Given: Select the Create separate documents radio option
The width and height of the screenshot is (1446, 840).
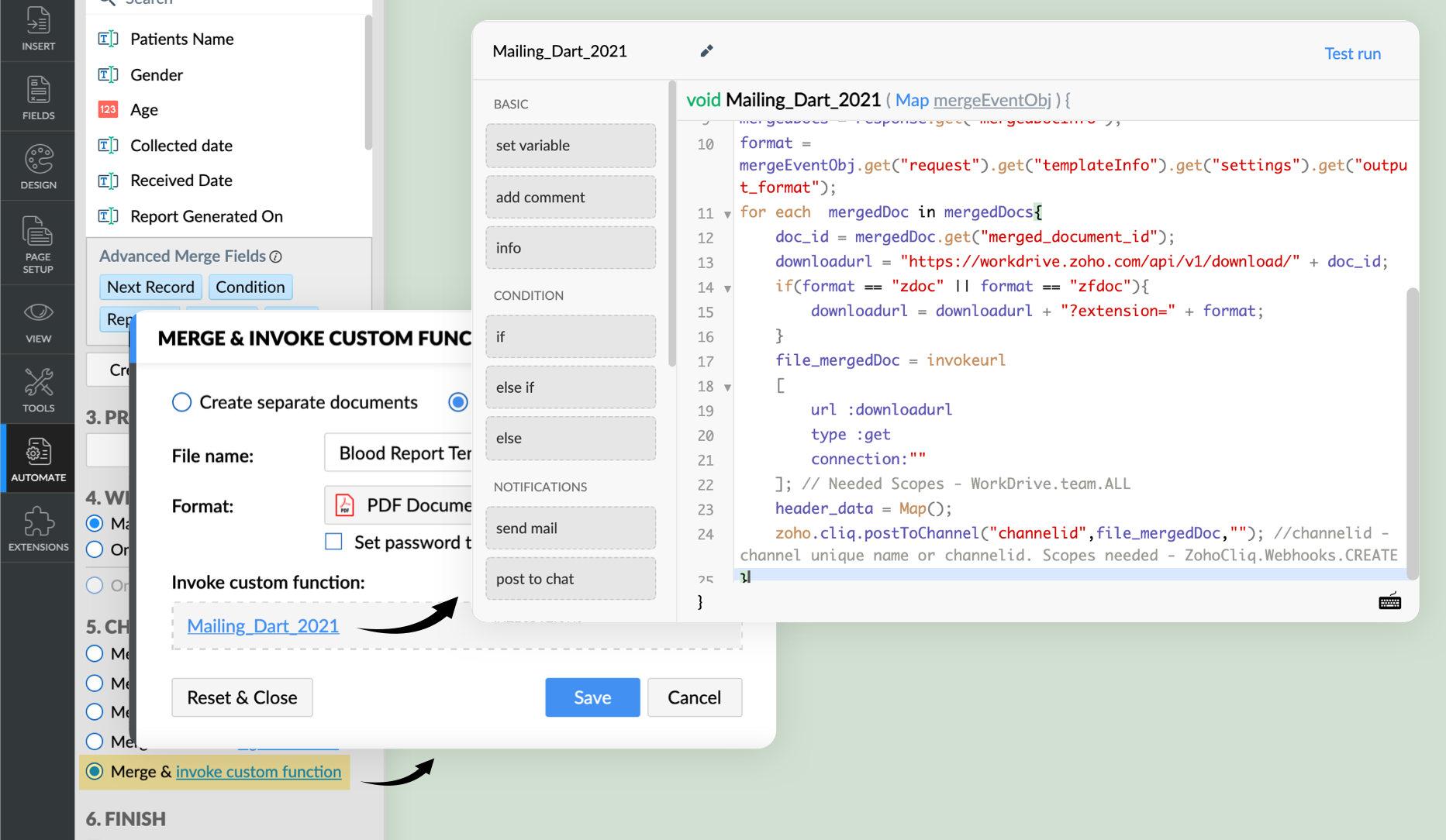Looking at the screenshot, I should (x=181, y=402).
